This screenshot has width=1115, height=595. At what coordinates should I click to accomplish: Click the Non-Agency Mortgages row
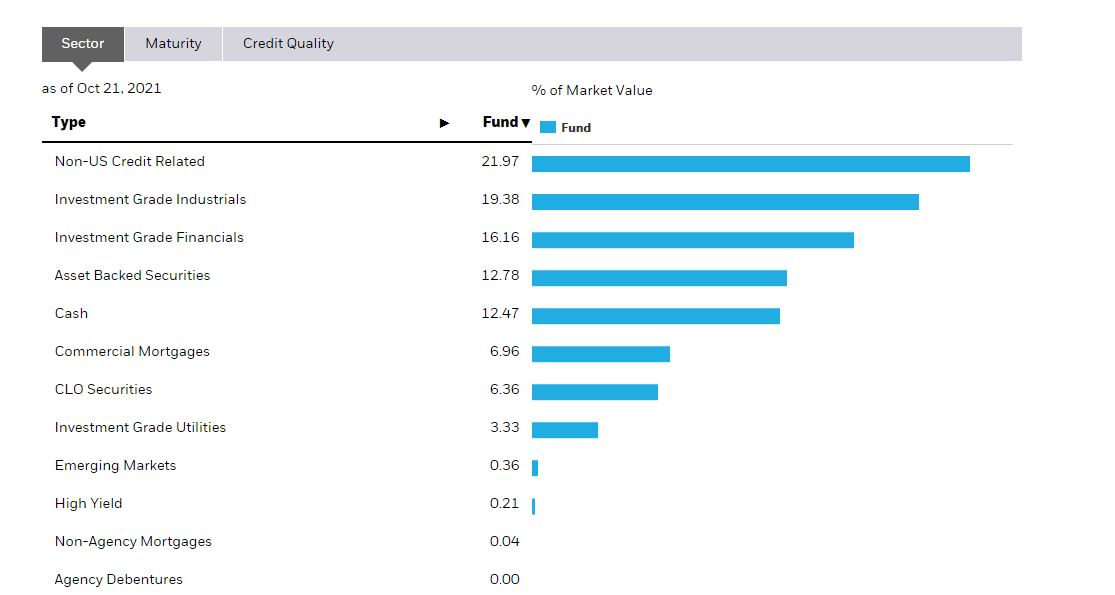(133, 541)
